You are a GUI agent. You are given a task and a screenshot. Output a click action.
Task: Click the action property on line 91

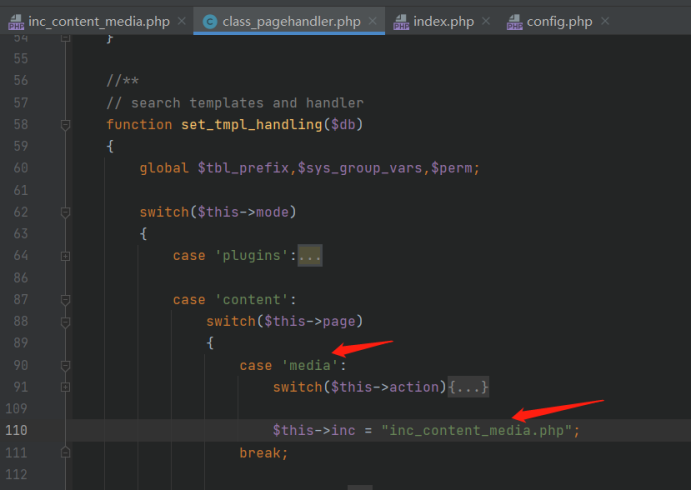tap(414, 387)
